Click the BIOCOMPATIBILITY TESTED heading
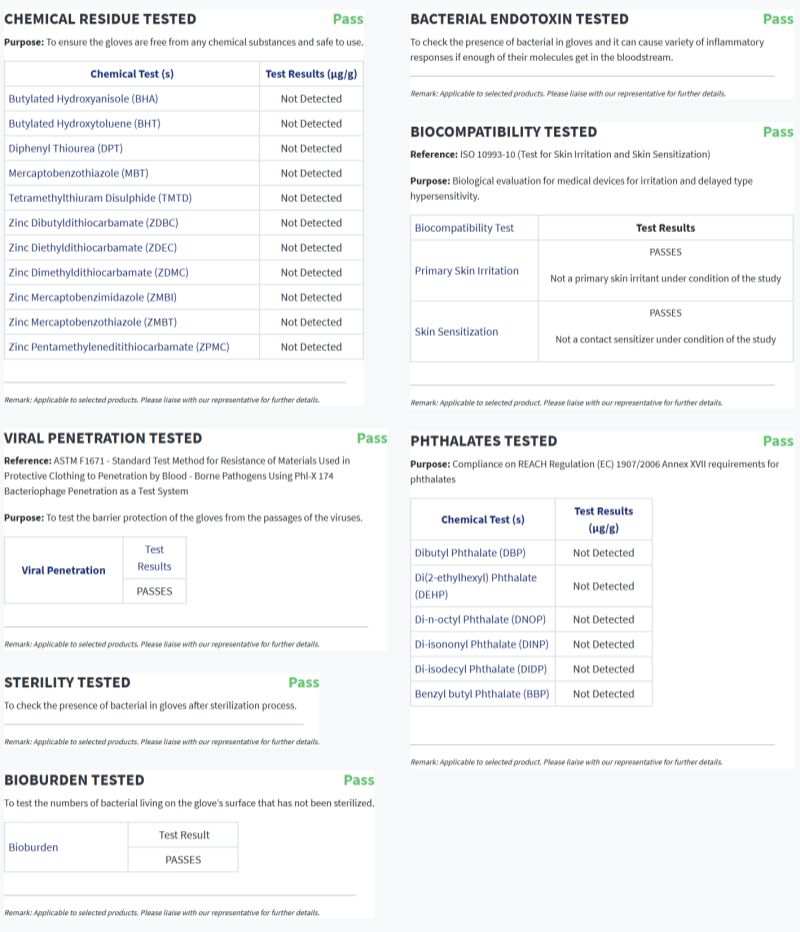 pyautogui.click(x=503, y=132)
